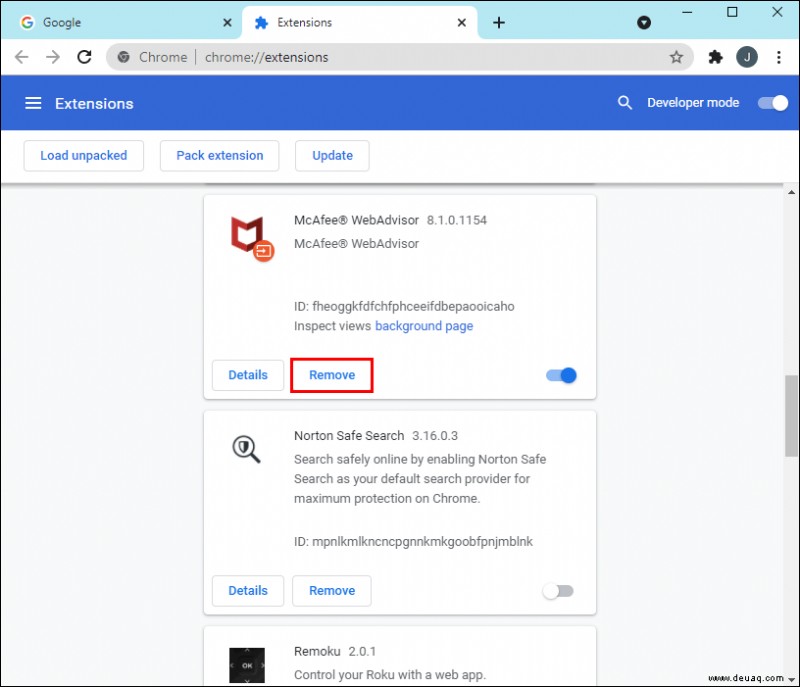Enable the Norton Safe Search extension
This screenshot has height=687, width=800.
point(558,591)
